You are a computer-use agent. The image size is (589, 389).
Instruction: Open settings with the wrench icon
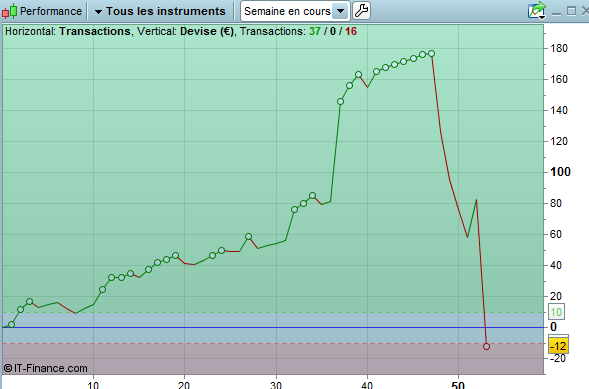[x=361, y=11]
